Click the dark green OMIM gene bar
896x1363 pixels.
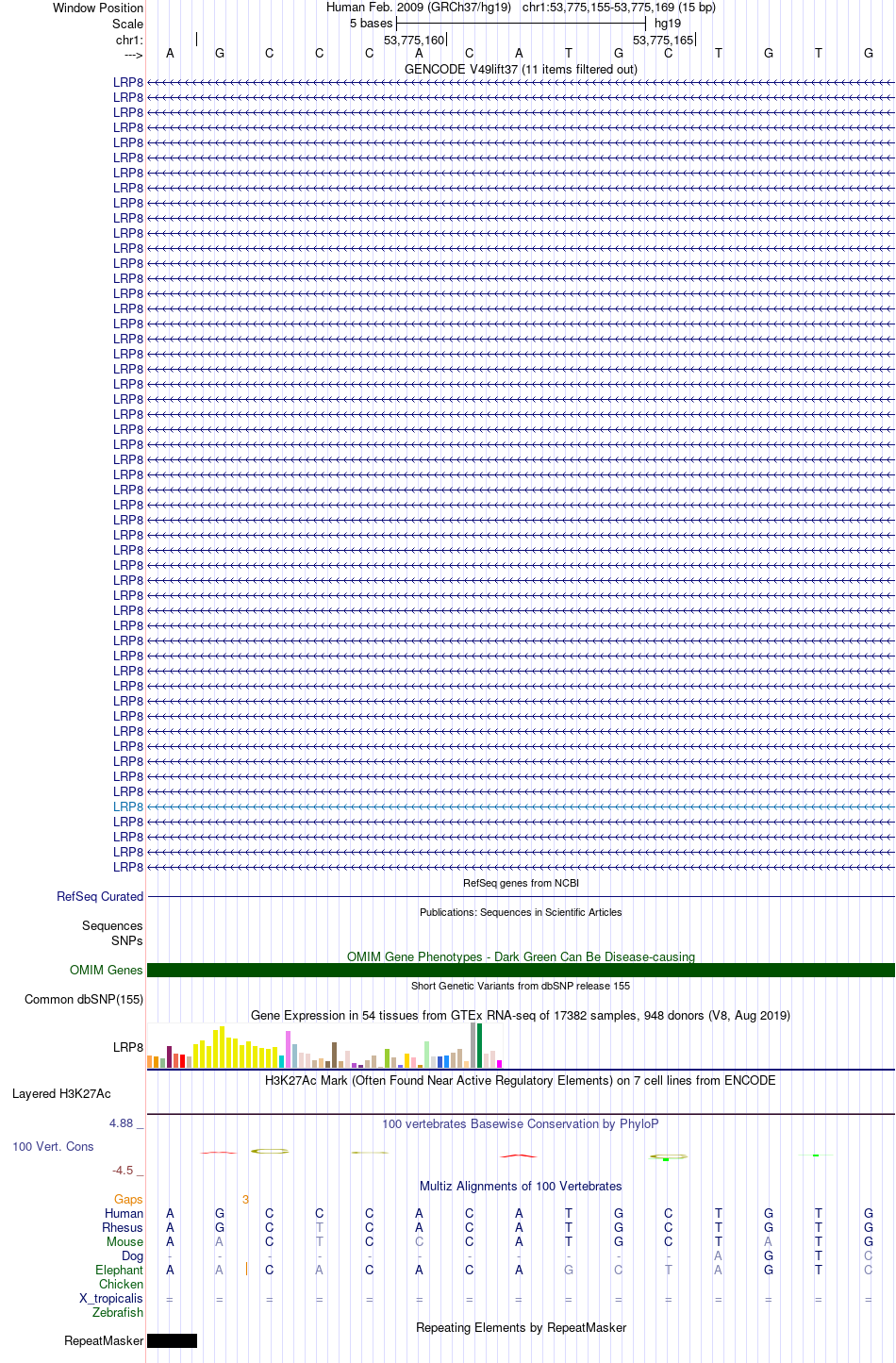pyautogui.click(x=521, y=971)
